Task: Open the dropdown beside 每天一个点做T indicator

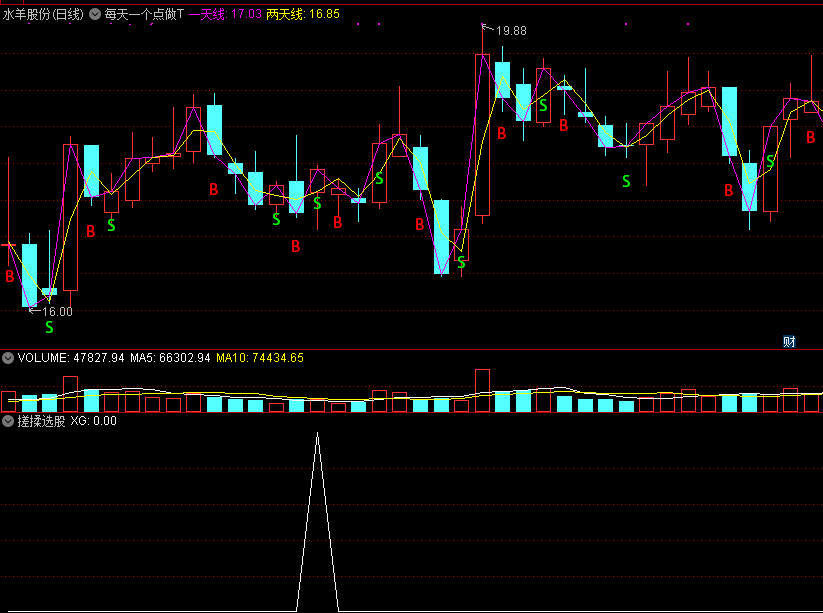Action: [x=95, y=14]
